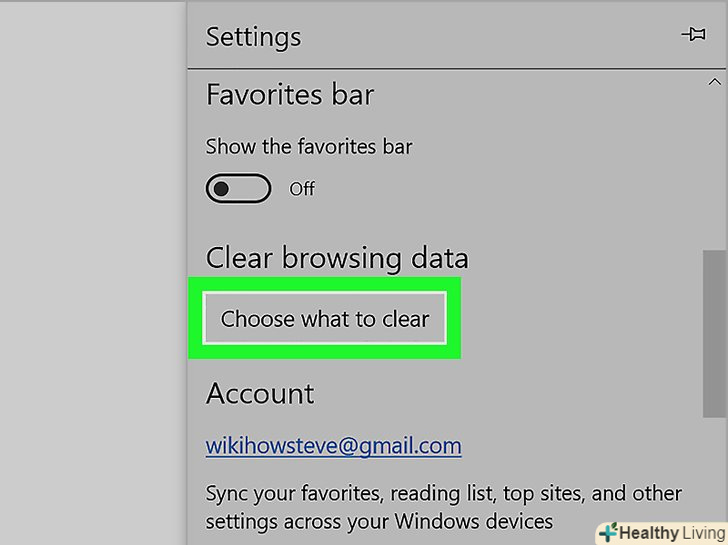Image resolution: width=728 pixels, height=545 pixels.
Task: Pin the Settings pane open
Action: [693, 35]
